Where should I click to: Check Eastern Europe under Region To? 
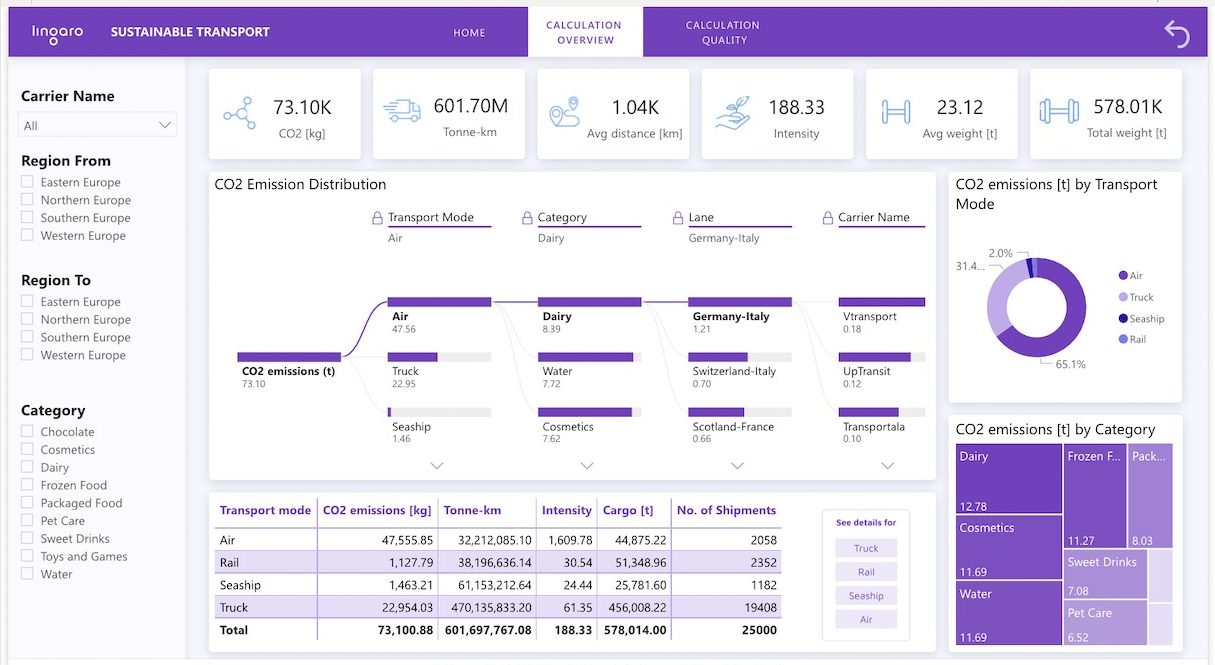28,301
